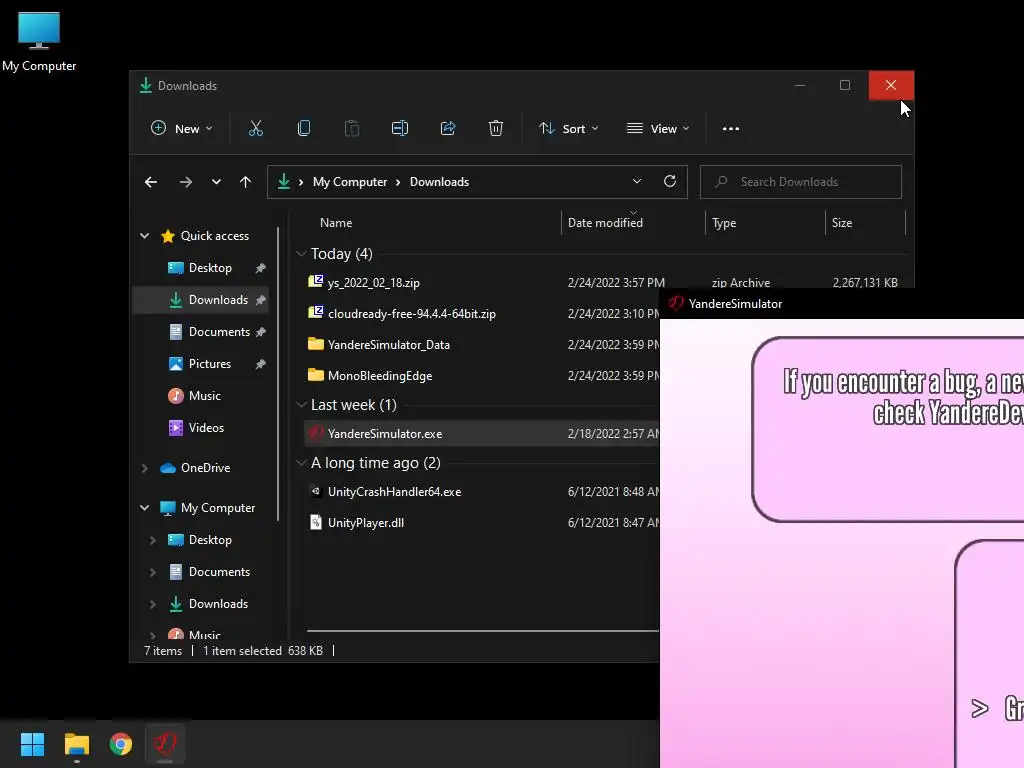Open Google Chrome from taskbar
This screenshot has height=768, width=1024.
click(x=121, y=744)
